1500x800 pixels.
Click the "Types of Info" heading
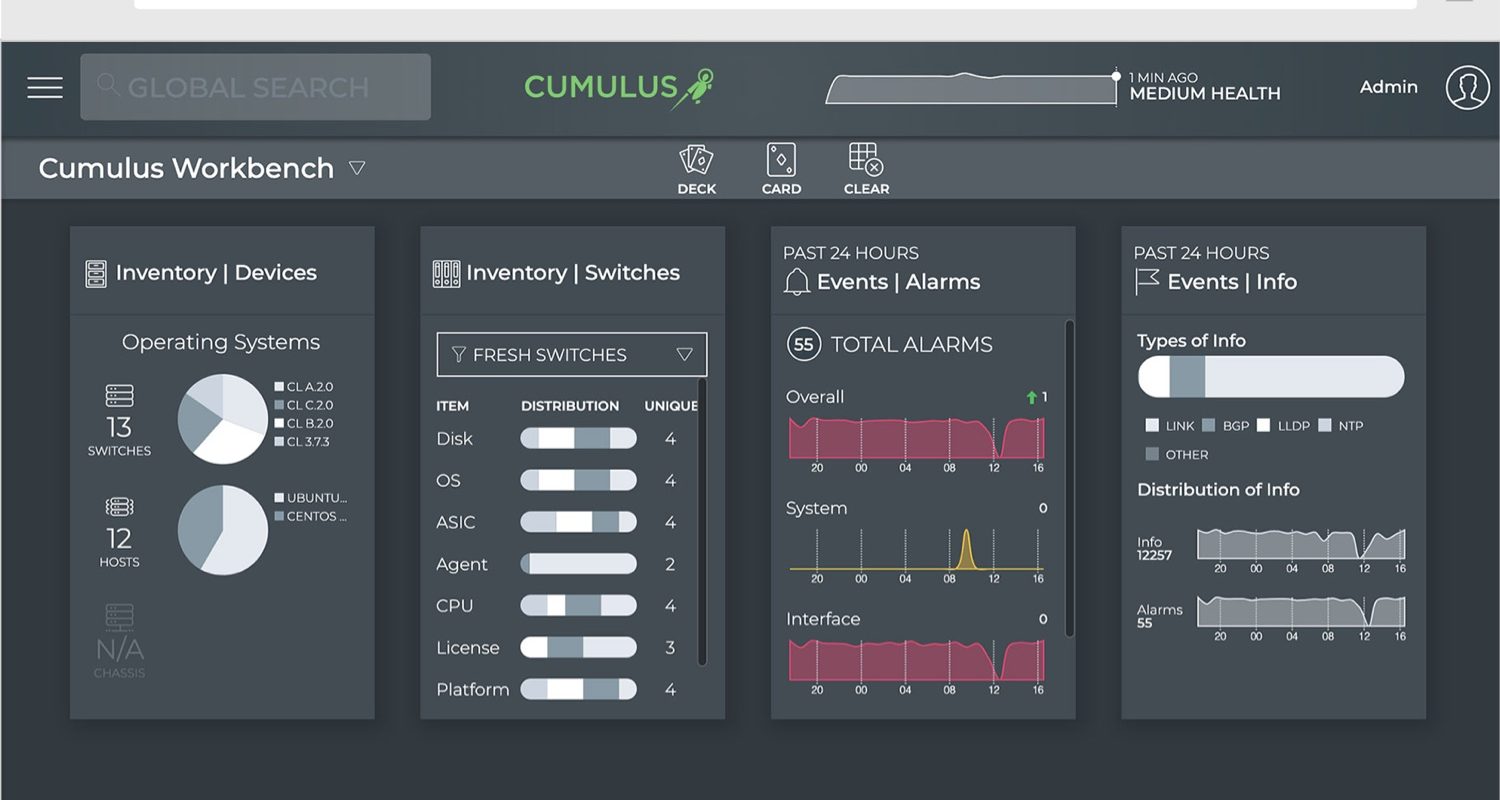coord(1191,341)
